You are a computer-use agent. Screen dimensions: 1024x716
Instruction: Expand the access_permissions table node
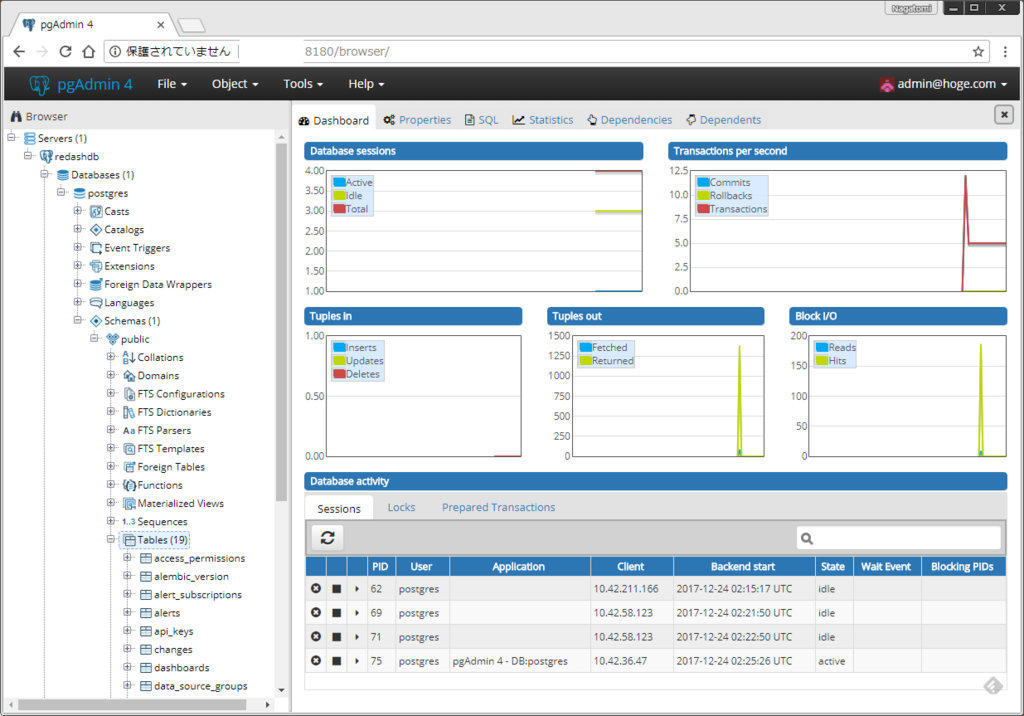point(127,557)
